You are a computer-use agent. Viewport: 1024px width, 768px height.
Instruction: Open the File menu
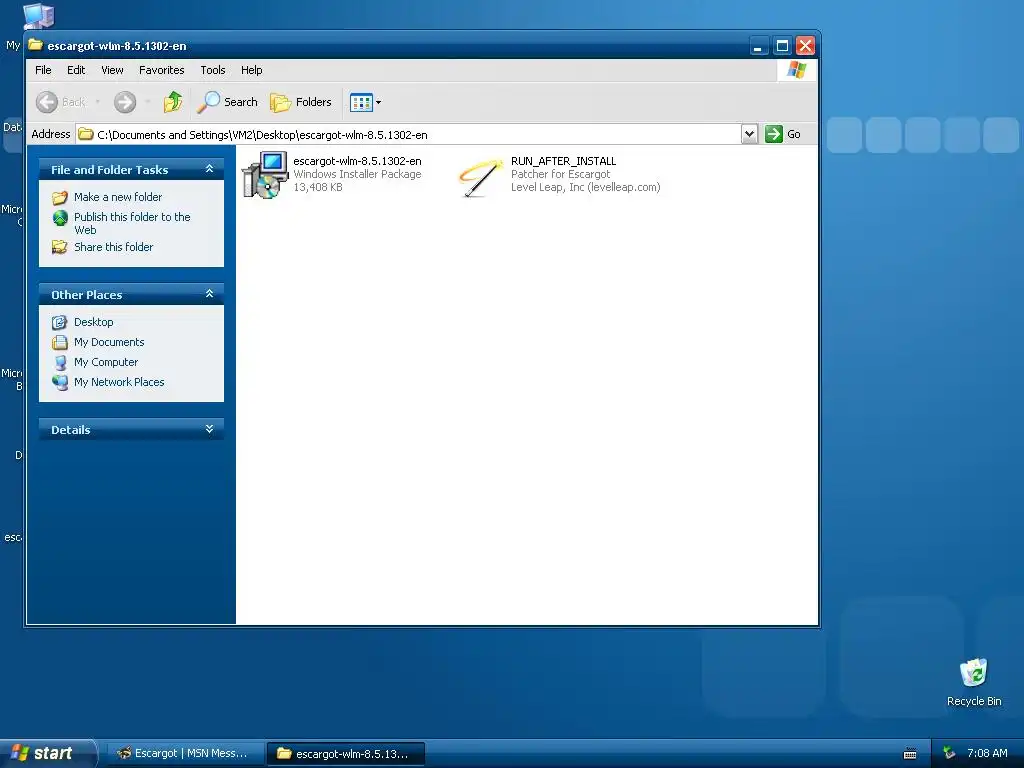click(x=43, y=70)
